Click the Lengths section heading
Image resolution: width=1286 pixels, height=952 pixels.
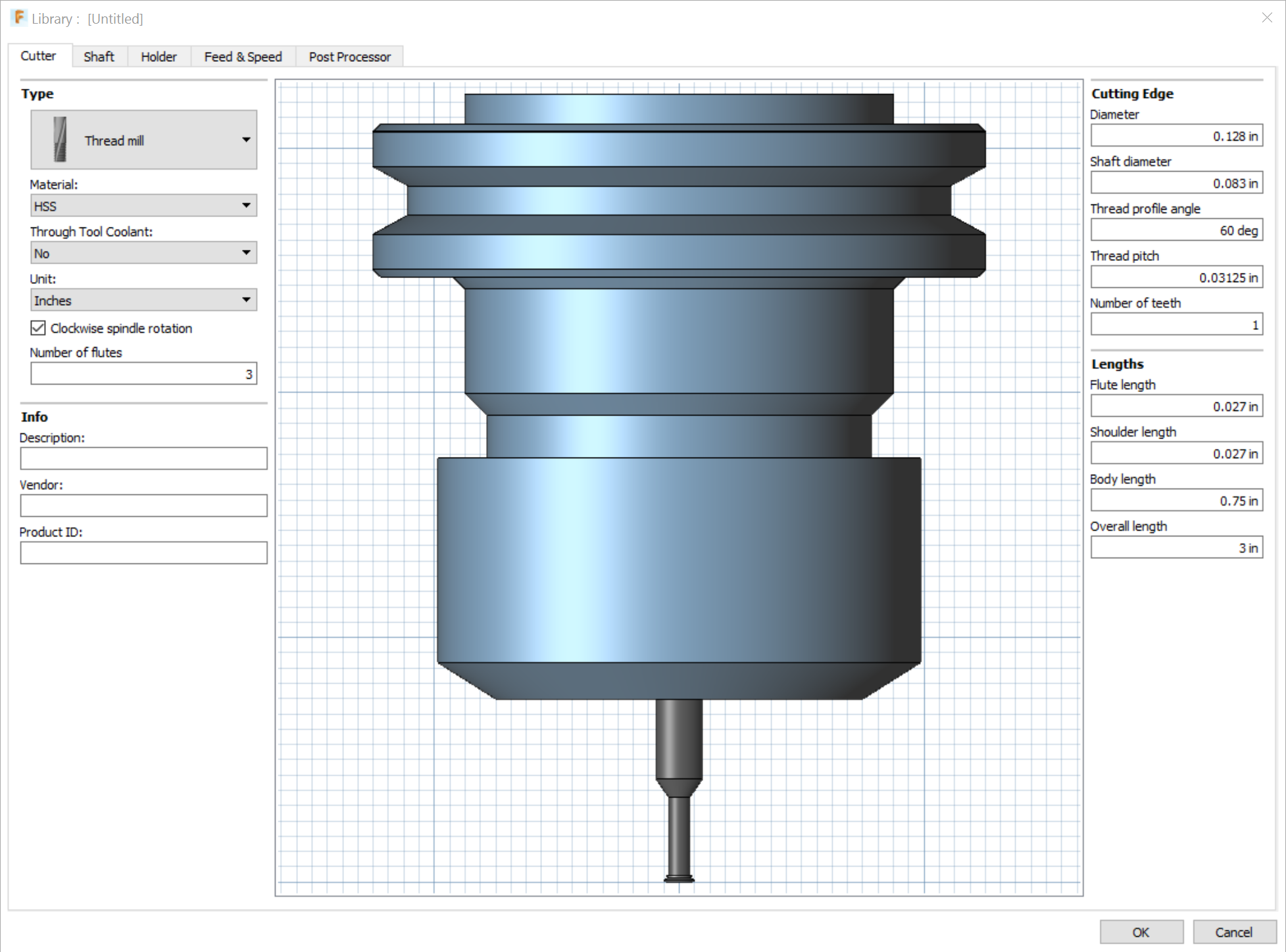1117,364
